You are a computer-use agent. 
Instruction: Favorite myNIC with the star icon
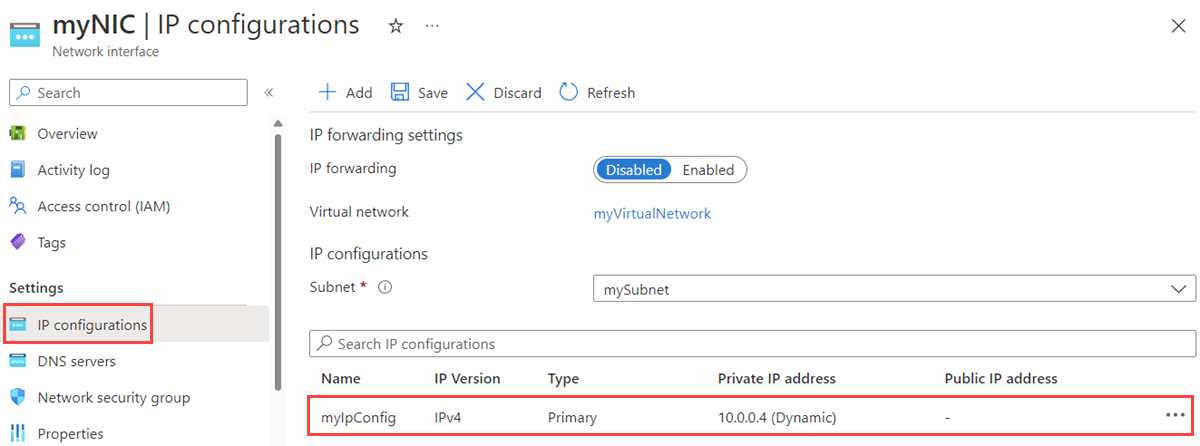coord(396,27)
